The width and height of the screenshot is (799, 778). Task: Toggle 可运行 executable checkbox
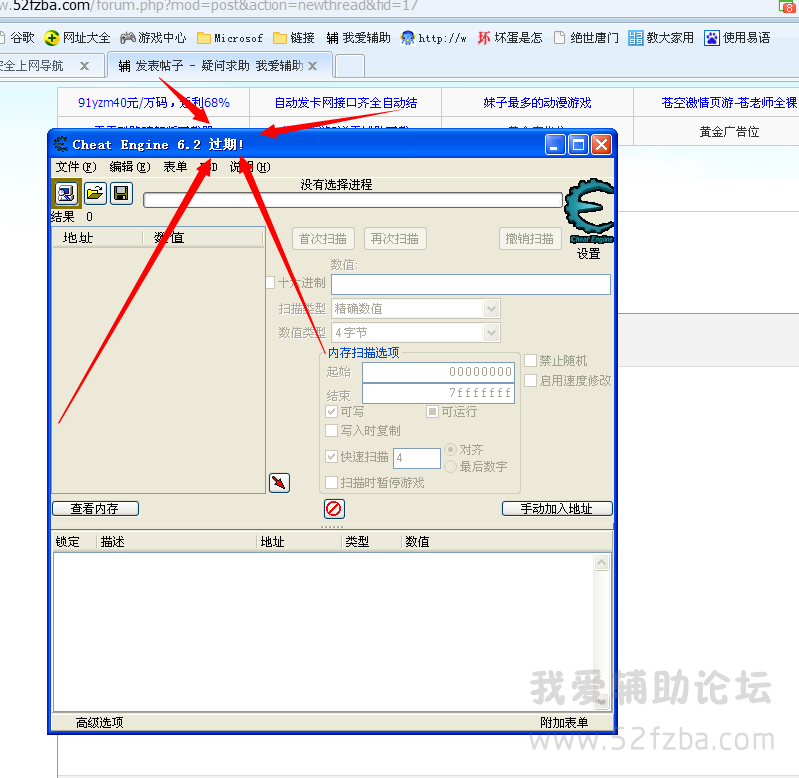coord(432,411)
